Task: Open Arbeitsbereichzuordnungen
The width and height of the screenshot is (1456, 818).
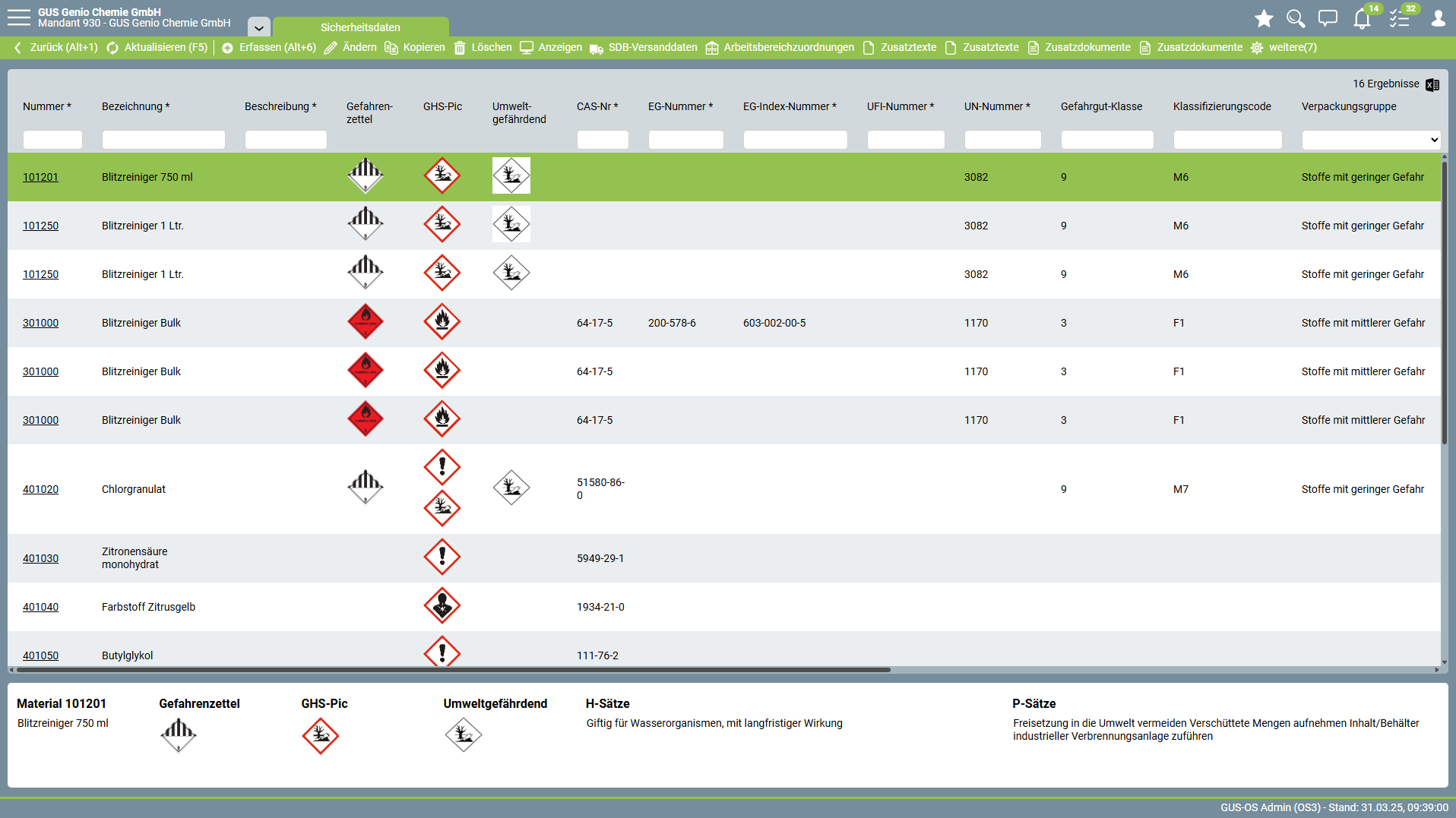Action: 780,47
